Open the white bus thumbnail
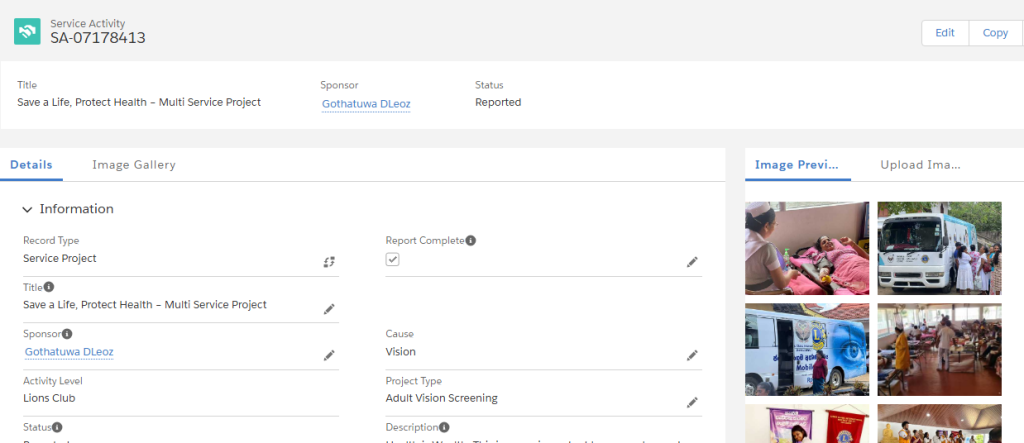1024x443 pixels. tap(939, 248)
